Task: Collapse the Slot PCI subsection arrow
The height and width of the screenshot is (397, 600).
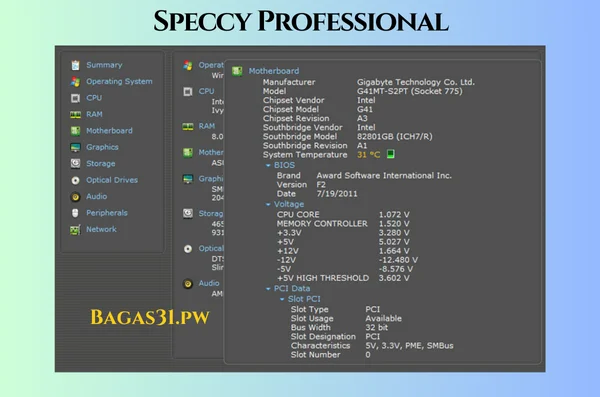Action: pyautogui.click(x=282, y=299)
